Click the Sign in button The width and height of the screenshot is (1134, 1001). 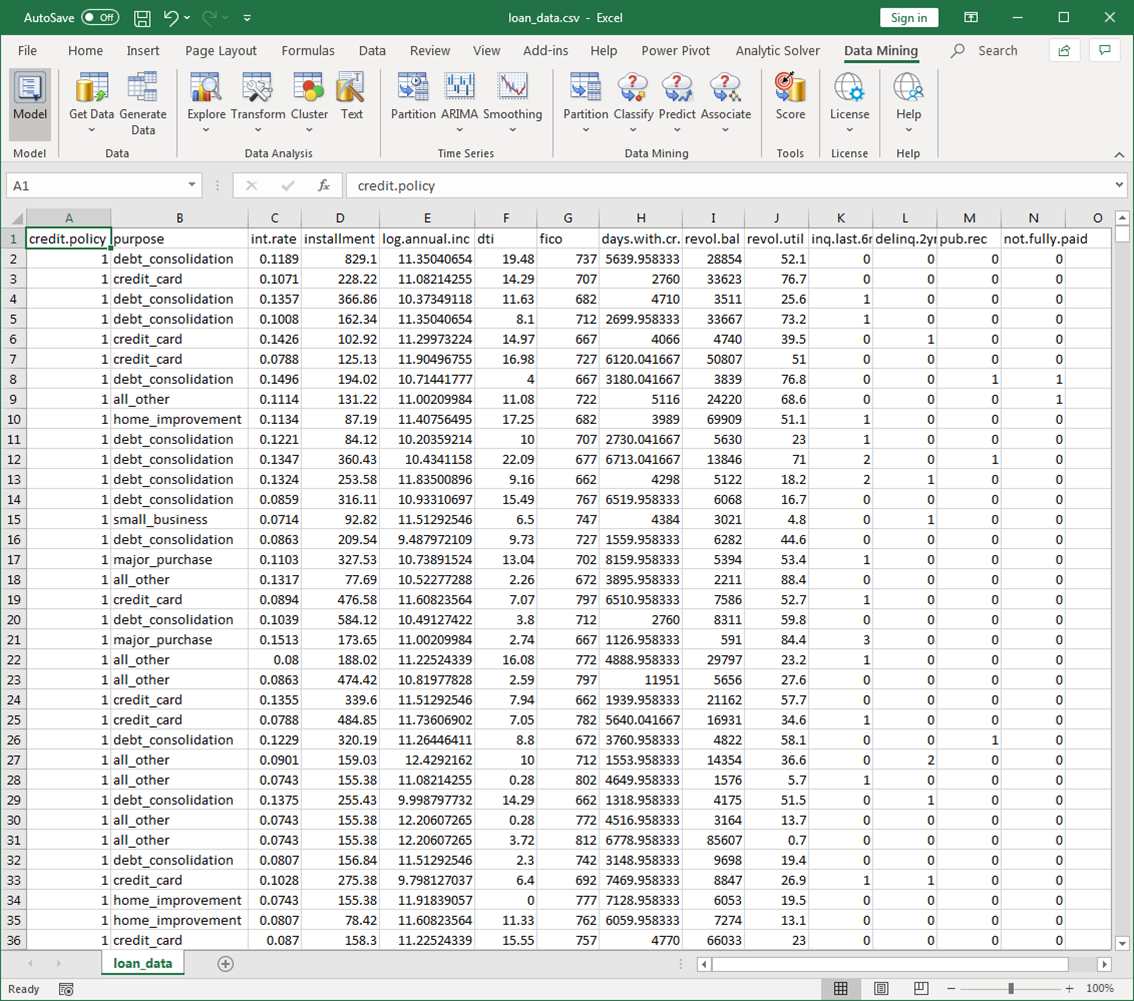908,18
